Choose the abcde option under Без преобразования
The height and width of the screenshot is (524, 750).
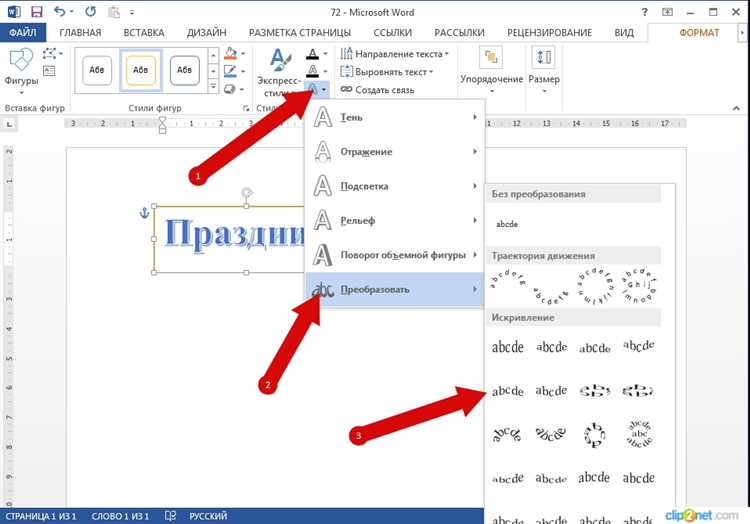click(x=507, y=224)
